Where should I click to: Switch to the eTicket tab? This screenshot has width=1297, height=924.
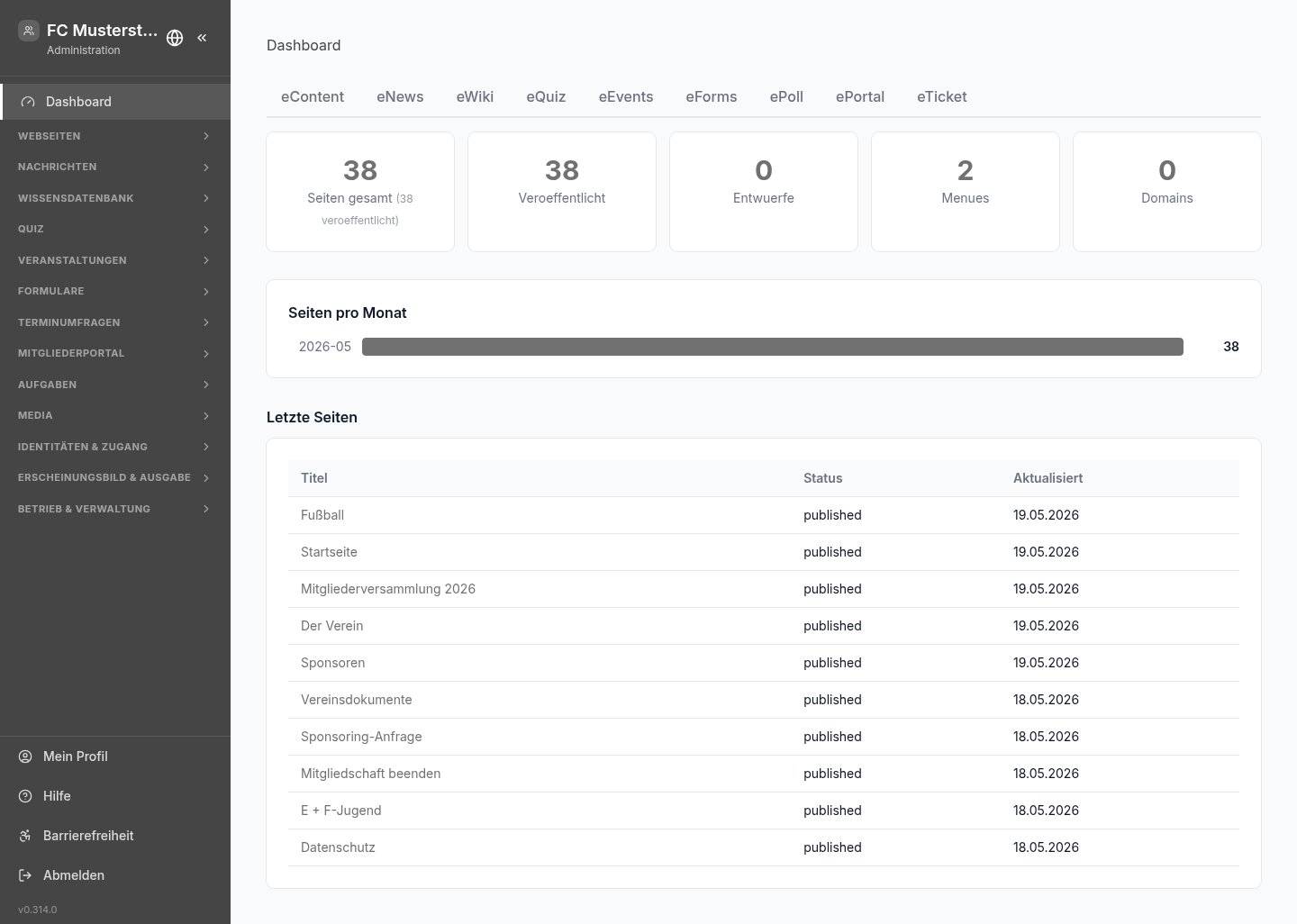click(942, 96)
